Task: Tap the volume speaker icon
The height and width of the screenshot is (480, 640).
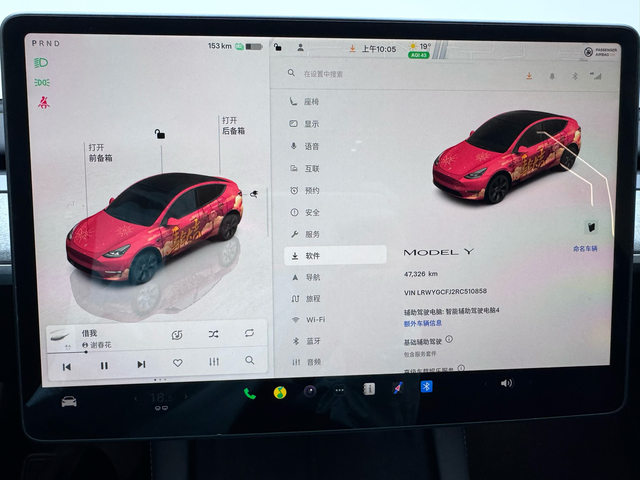Action: pos(506,383)
